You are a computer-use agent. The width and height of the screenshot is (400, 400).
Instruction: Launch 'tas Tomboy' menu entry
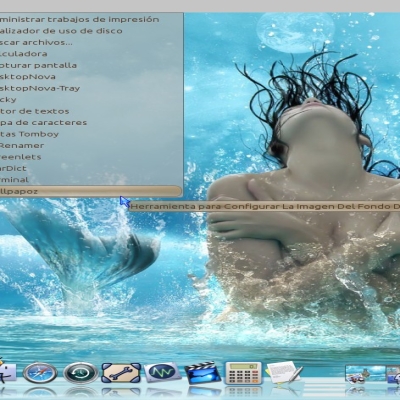[91, 134]
